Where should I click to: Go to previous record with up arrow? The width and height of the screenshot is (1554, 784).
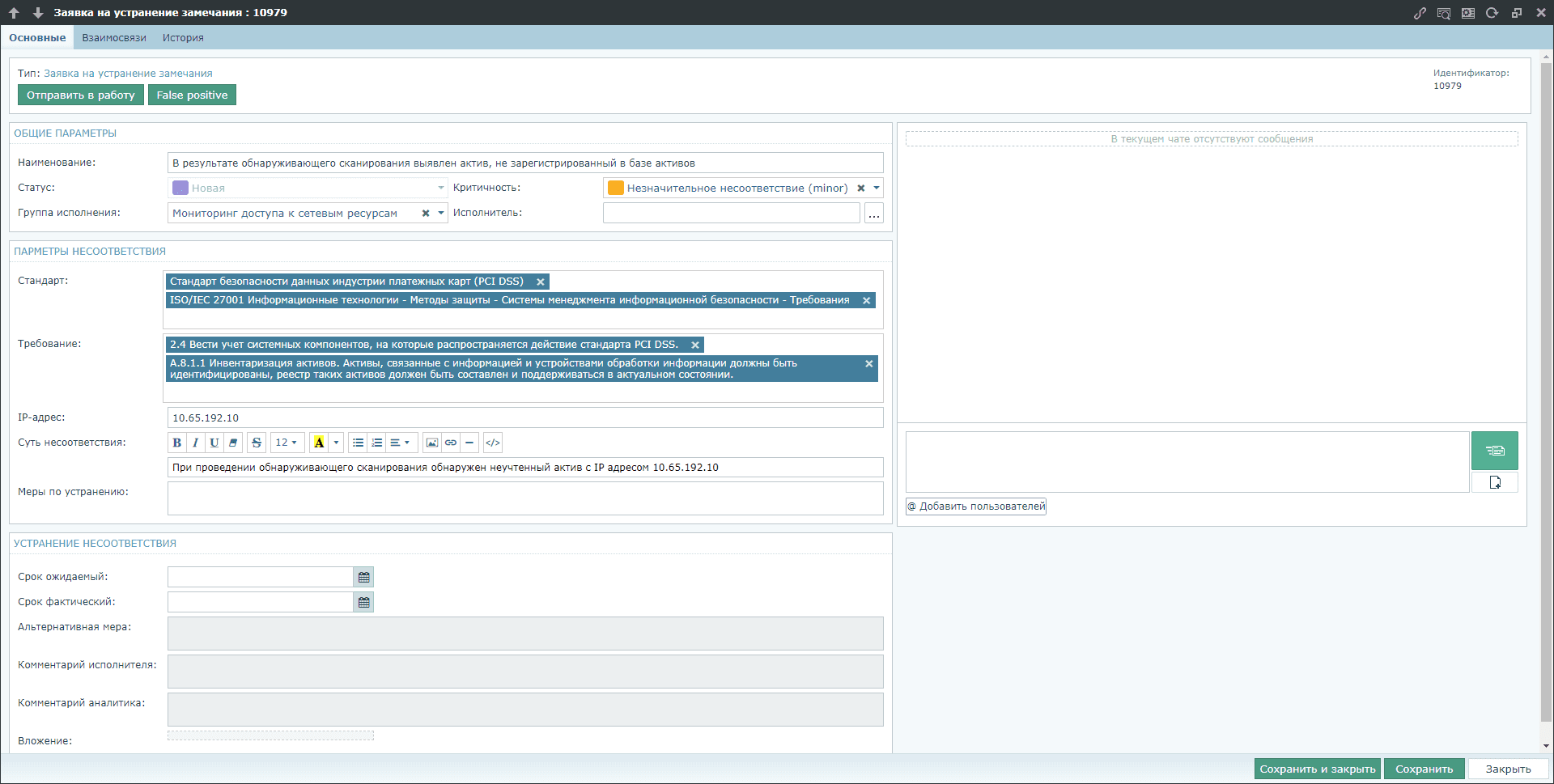pos(14,13)
